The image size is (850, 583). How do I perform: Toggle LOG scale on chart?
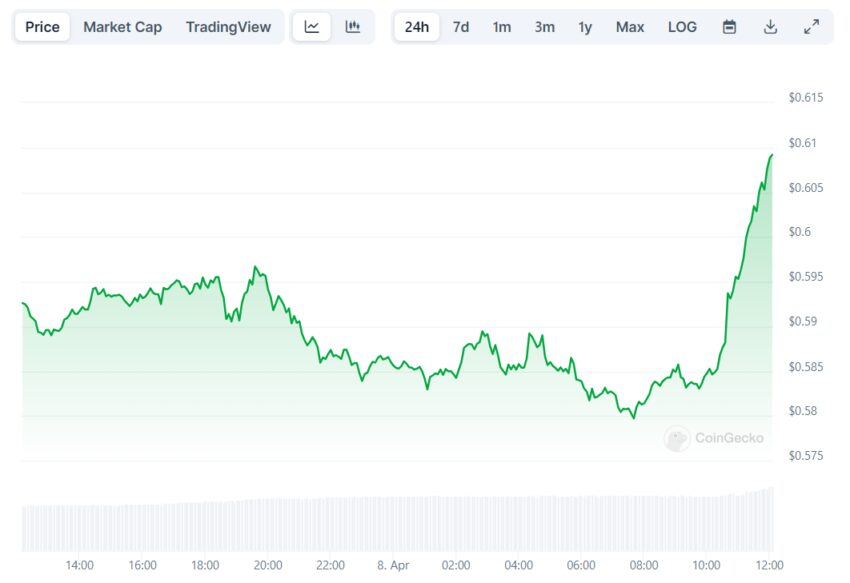(682, 27)
